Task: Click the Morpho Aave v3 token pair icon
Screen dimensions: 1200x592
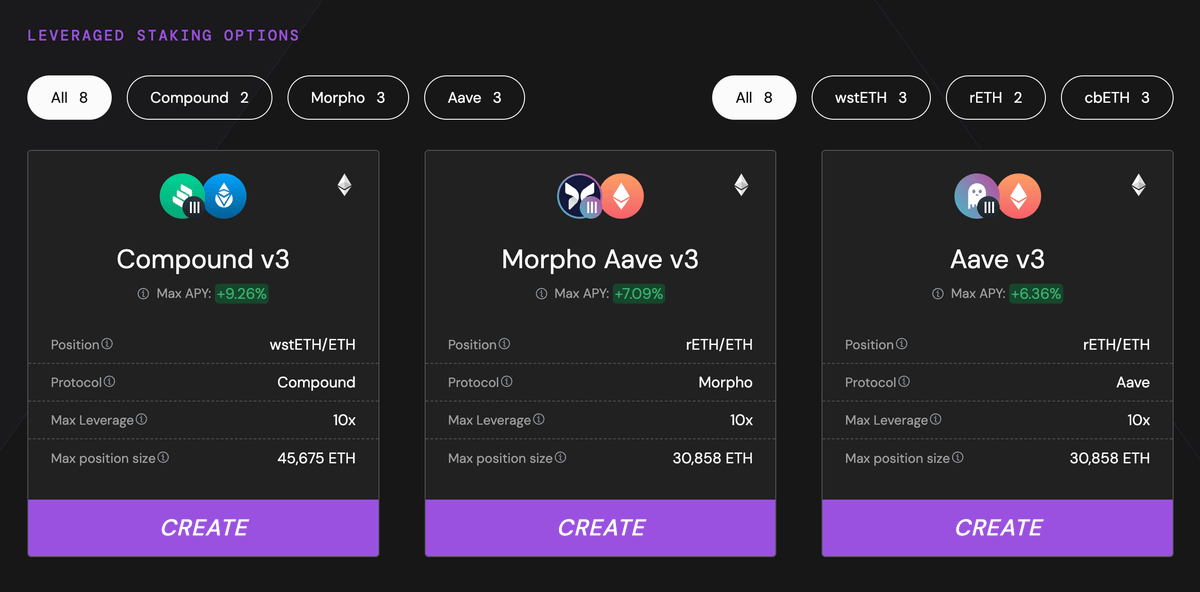Action: point(600,196)
